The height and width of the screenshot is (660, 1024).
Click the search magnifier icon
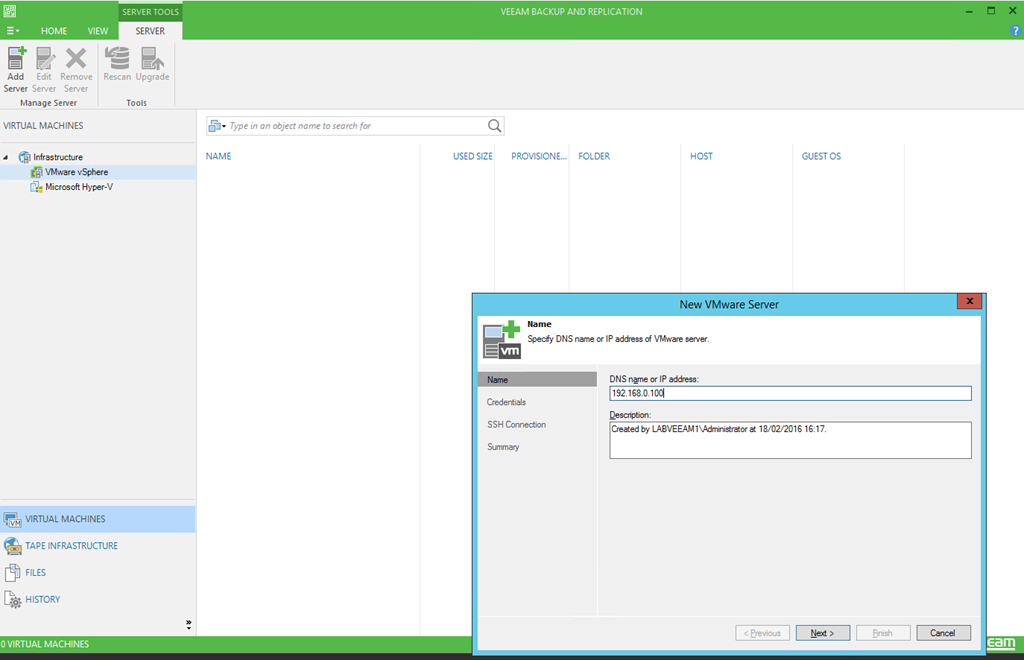click(x=494, y=125)
